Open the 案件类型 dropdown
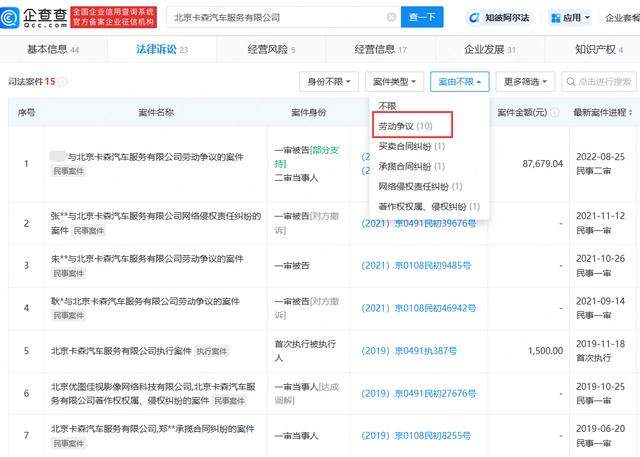This screenshot has width=640, height=457. [394, 82]
